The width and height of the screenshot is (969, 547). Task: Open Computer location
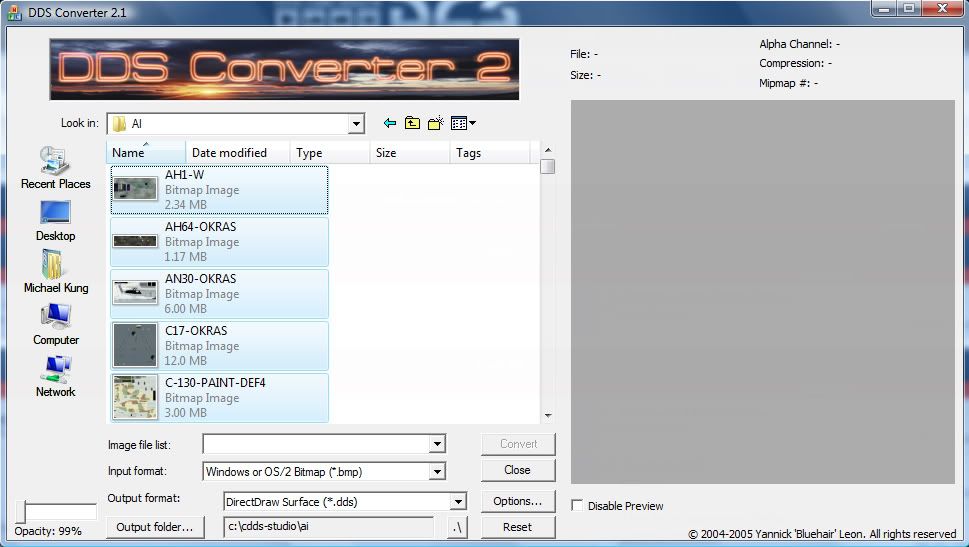(55, 324)
